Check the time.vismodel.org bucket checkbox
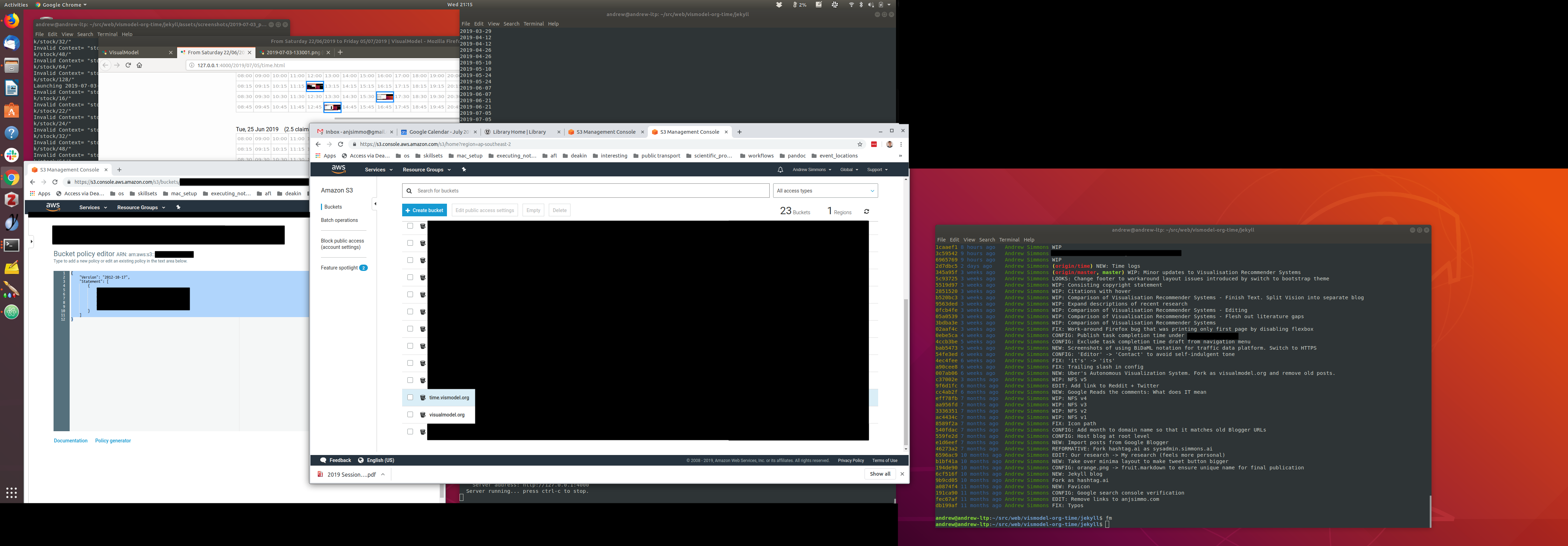The image size is (1568, 546). (x=410, y=398)
